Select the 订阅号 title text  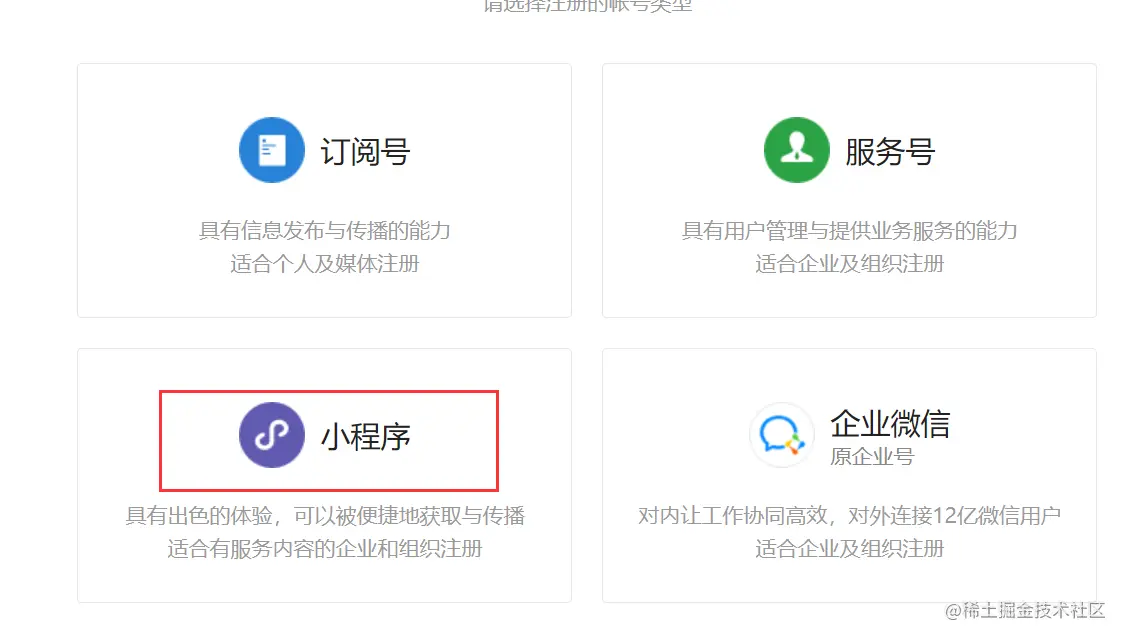pyautogui.click(x=365, y=152)
